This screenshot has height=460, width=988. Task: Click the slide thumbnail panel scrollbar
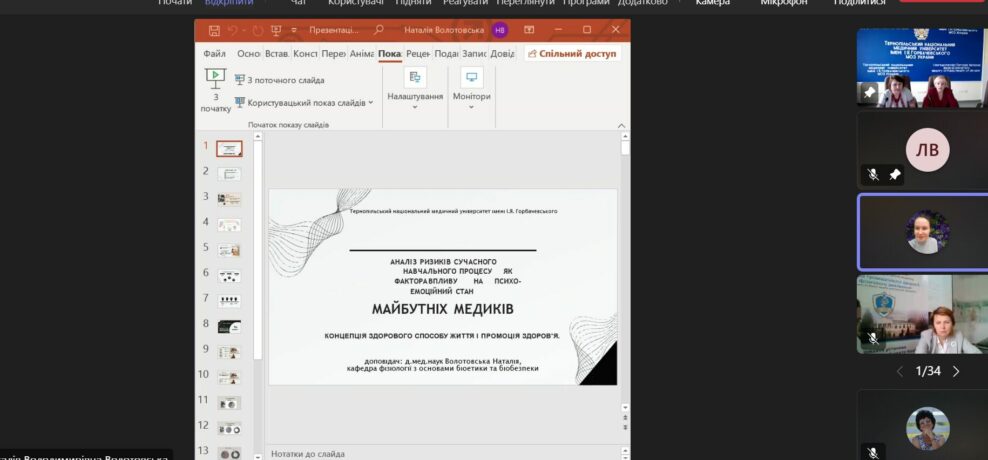coord(257,250)
